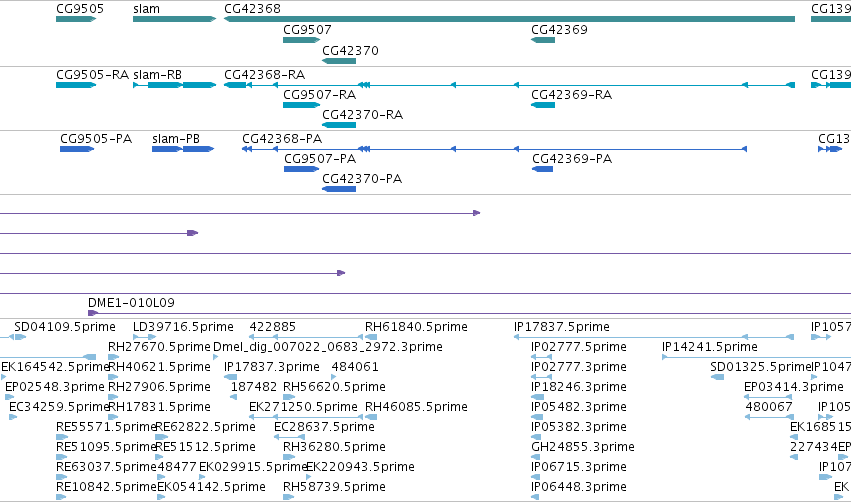The width and height of the screenshot is (851, 502).
Task: Click the CG42370-PA protein bar
Action: coord(339,189)
